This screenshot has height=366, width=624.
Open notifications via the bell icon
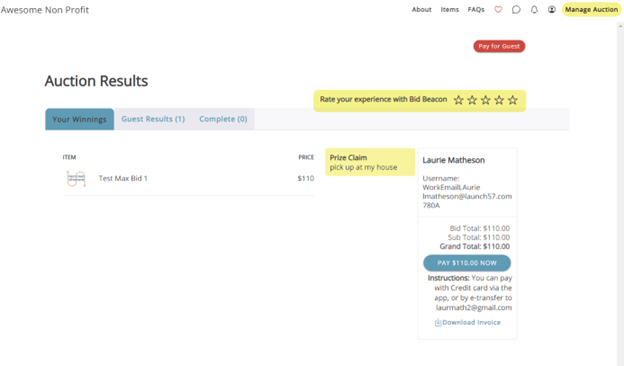(x=534, y=10)
